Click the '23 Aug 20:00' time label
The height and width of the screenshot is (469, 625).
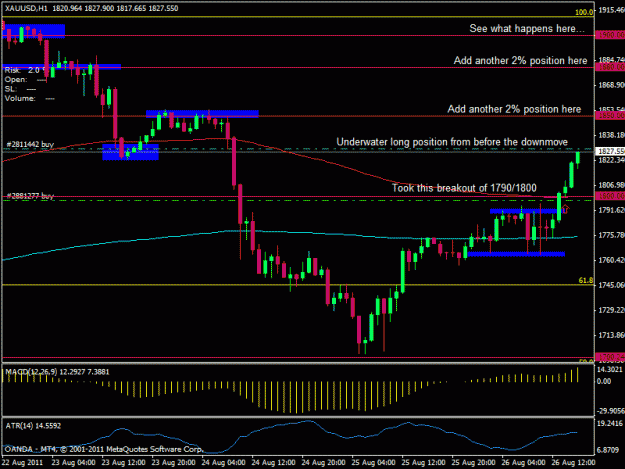(x=173, y=463)
